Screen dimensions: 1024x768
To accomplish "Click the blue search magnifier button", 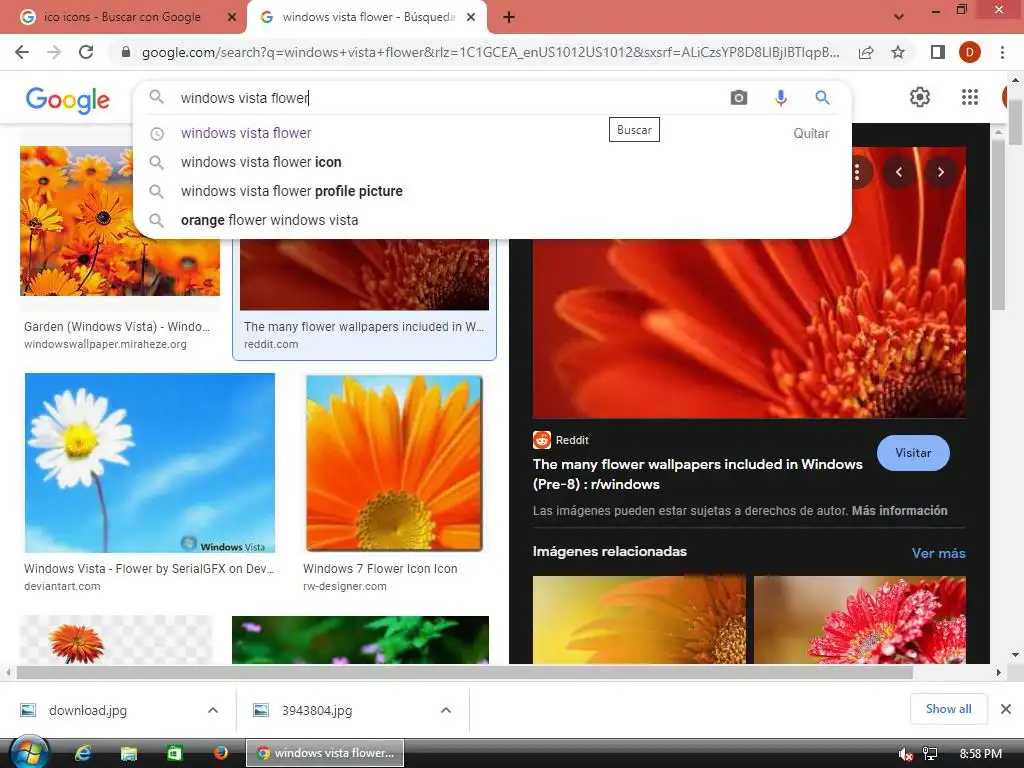I will tap(822, 98).
